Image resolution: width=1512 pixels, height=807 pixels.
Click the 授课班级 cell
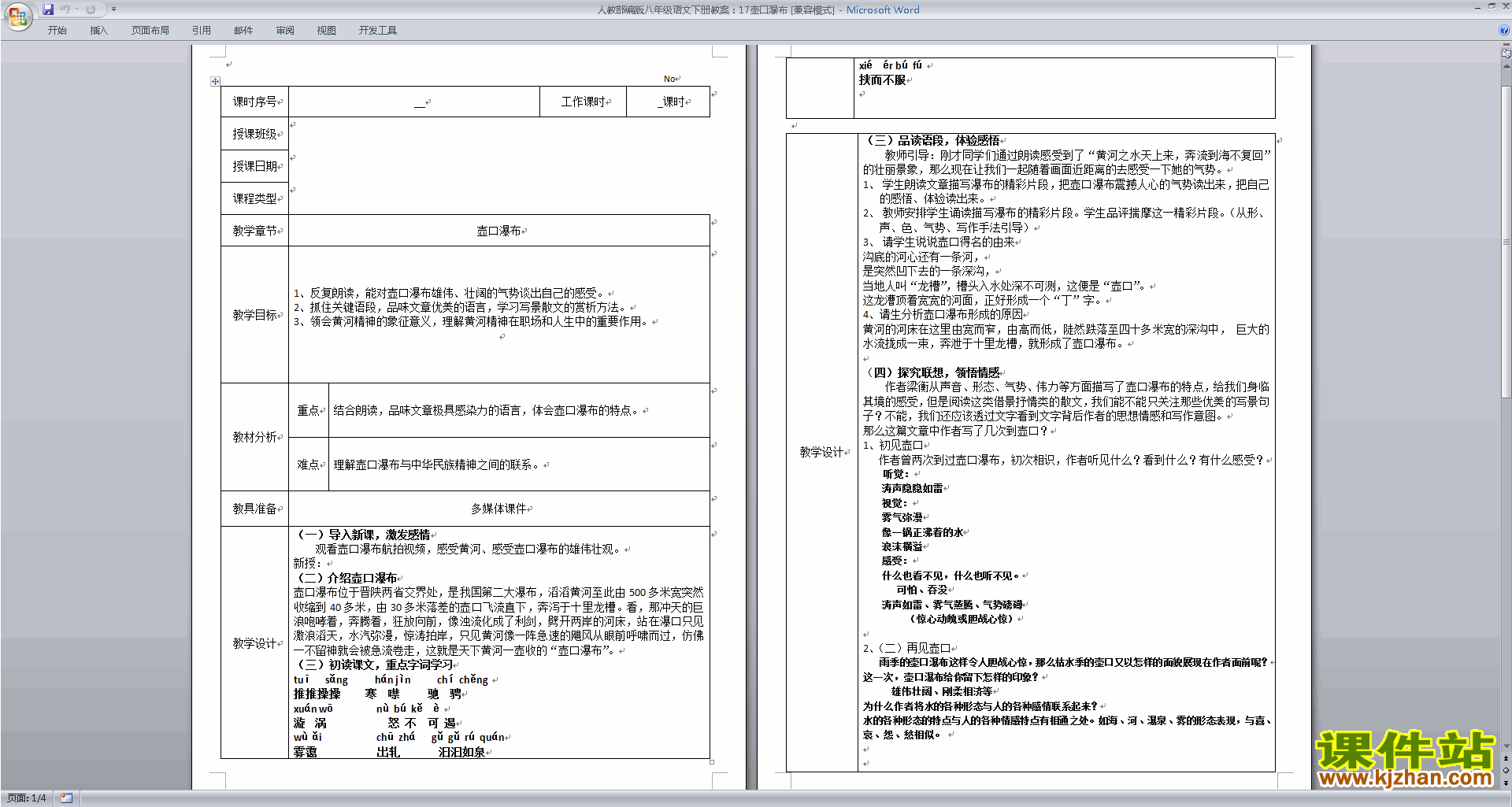coord(255,134)
